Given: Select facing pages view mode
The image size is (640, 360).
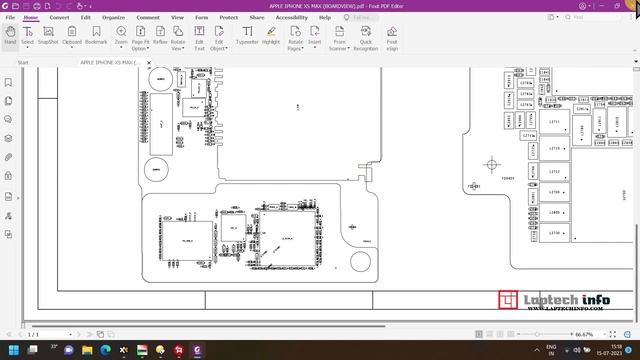Looking at the screenshot, I should click(x=500, y=334).
